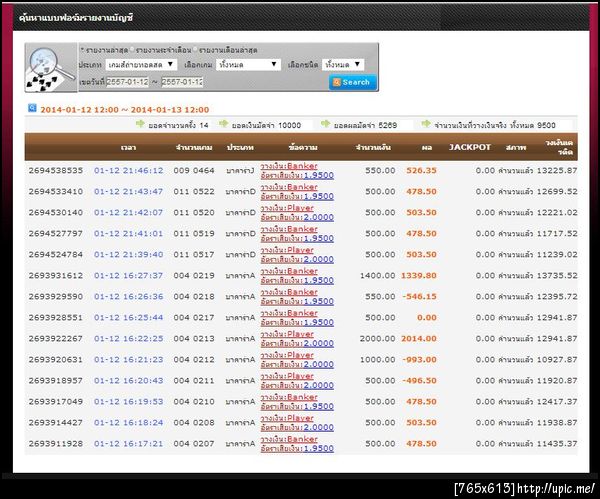Open the 'ประเภท' game type dropdown
Viewport: 600px width, 499px height.
click(x=141, y=64)
